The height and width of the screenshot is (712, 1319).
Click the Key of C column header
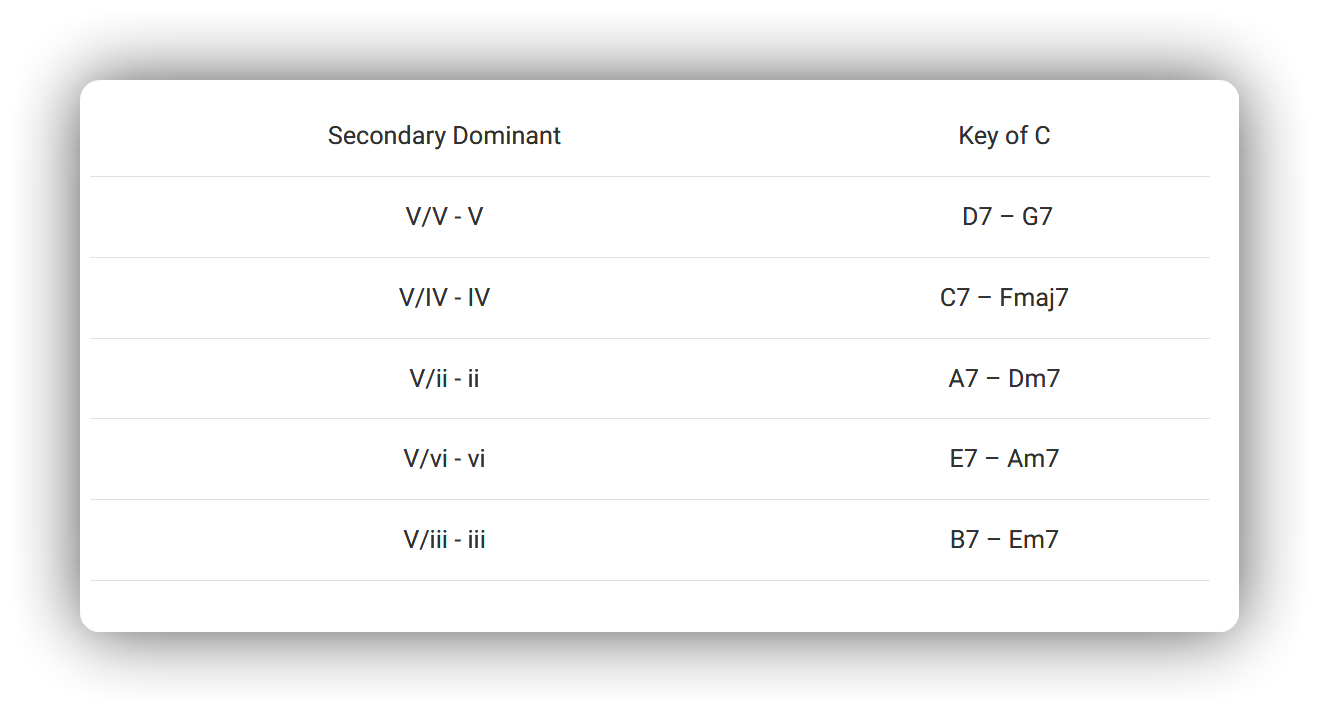tap(1004, 136)
